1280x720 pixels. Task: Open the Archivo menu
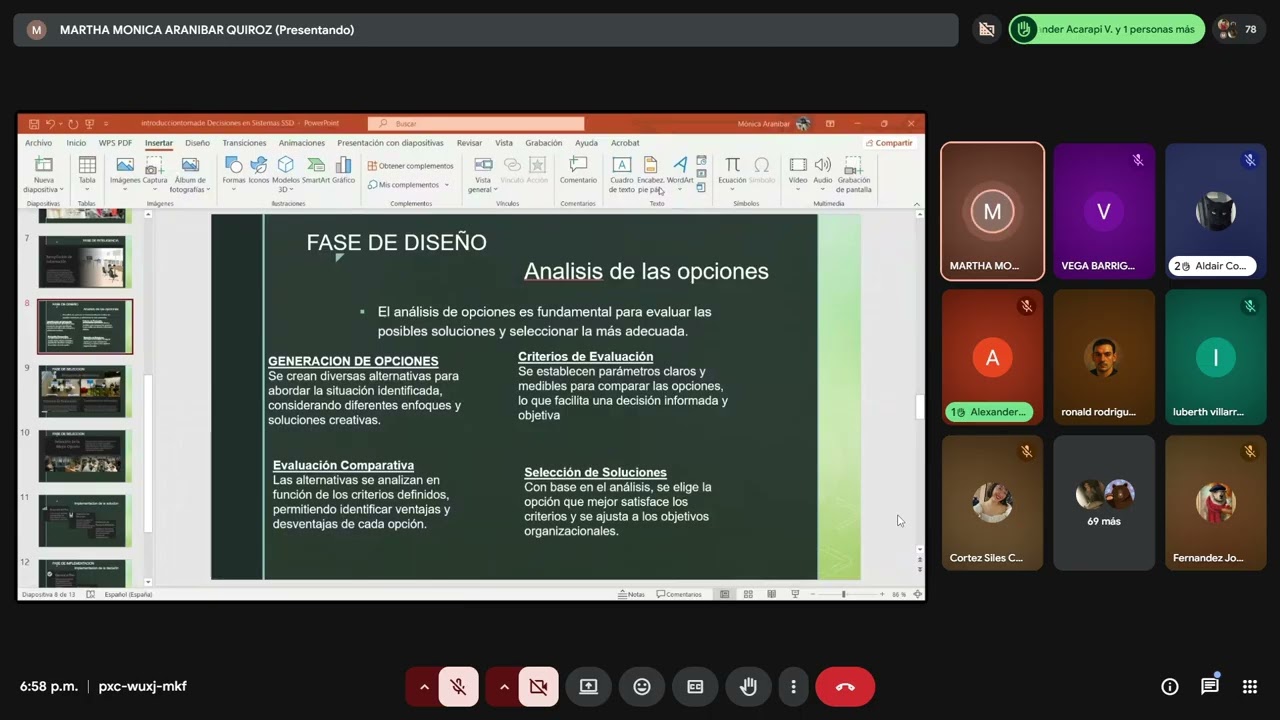point(38,143)
